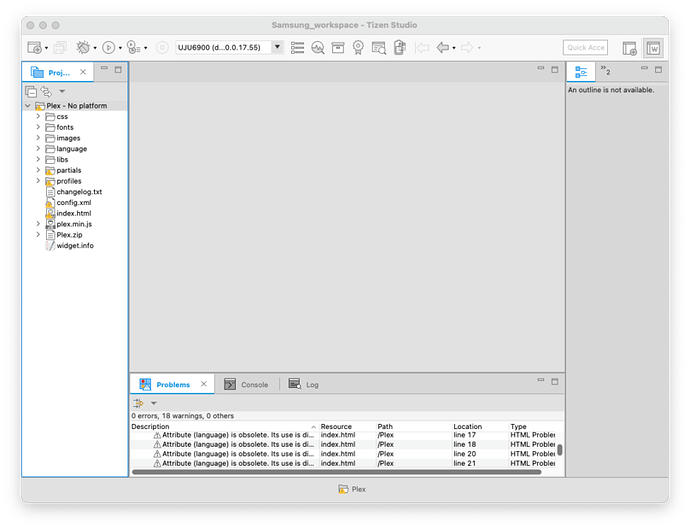Select index.html in the project tree
This screenshot has width=690, height=528.
pyautogui.click(x=69, y=213)
